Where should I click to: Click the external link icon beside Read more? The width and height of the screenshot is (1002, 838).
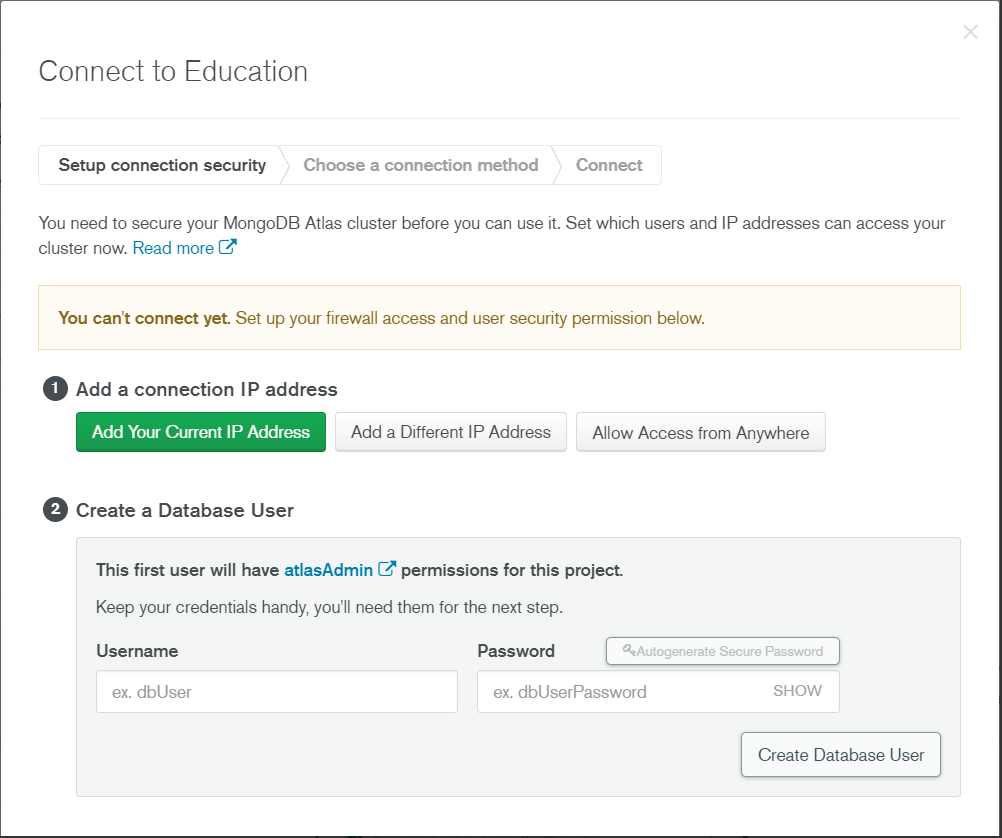pos(228,248)
